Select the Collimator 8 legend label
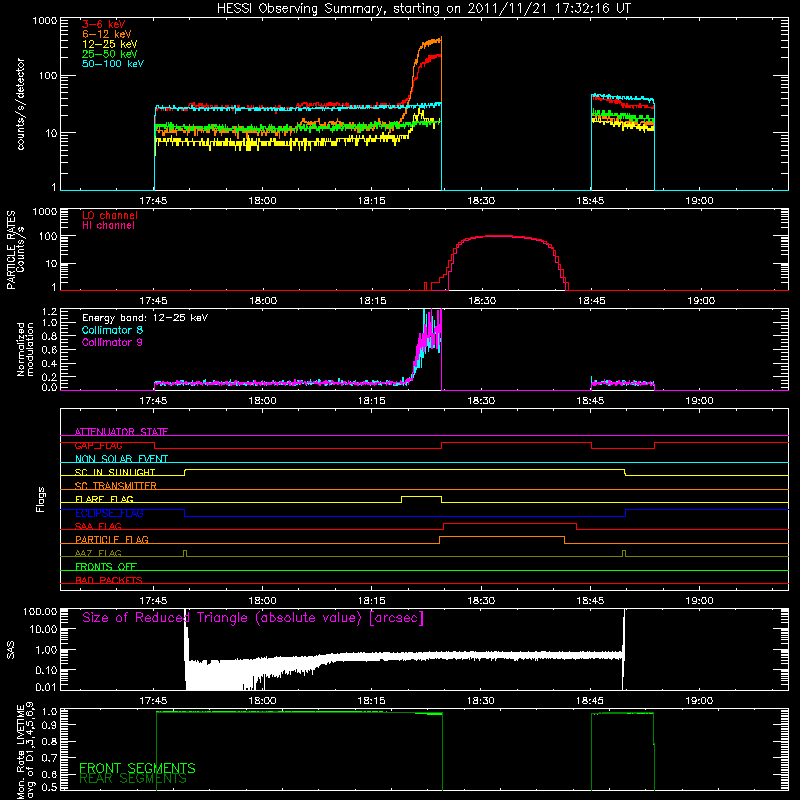This screenshot has width=800, height=800. 112,330
